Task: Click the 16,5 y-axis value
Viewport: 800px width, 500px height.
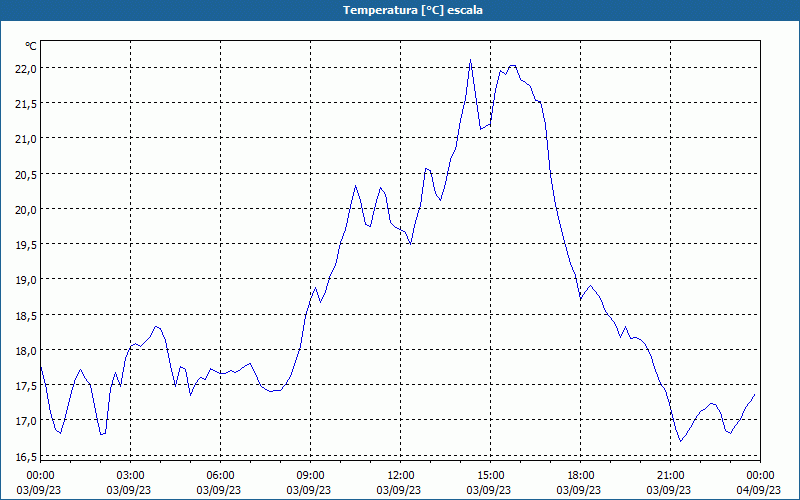Action: 25,457
